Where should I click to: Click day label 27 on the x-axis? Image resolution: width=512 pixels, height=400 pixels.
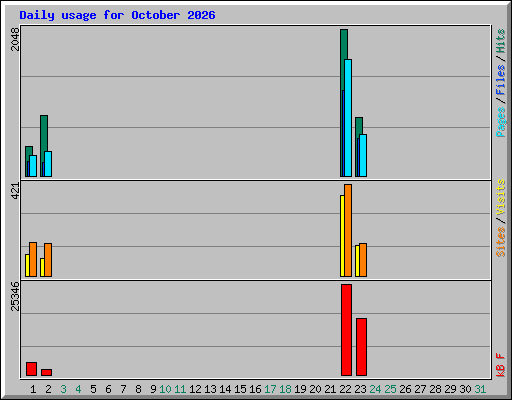(x=420, y=389)
